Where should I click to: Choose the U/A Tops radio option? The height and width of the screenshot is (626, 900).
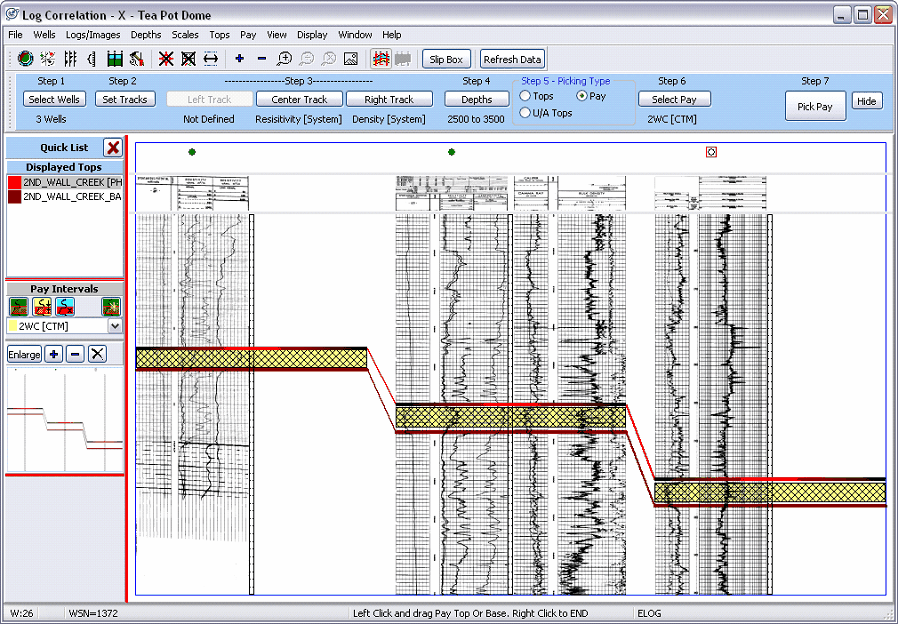click(525, 113)
